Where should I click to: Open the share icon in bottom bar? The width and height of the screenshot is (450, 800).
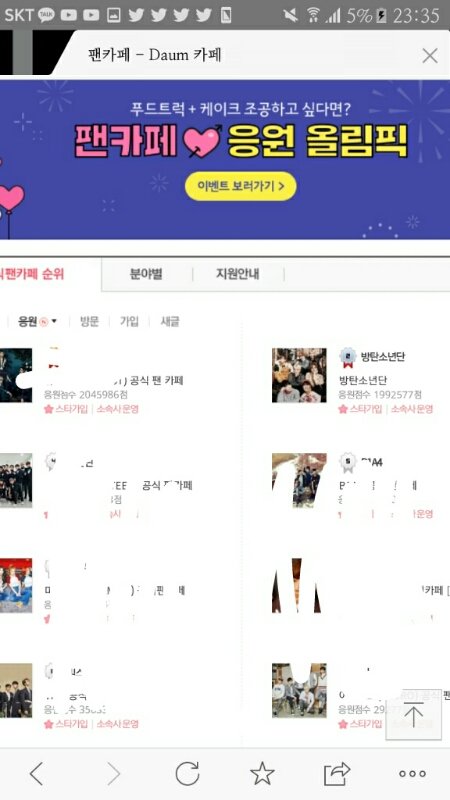click(337, 774)
